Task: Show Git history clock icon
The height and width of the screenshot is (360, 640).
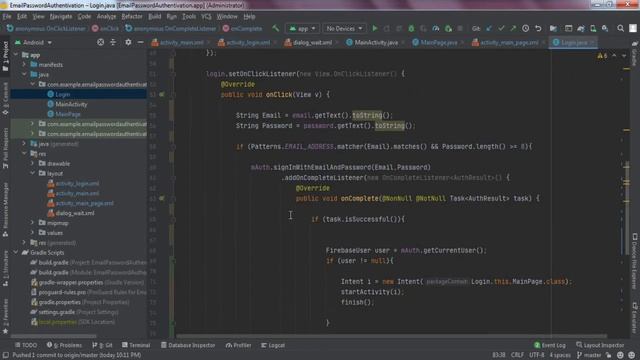Action: [x=526, y=29]
